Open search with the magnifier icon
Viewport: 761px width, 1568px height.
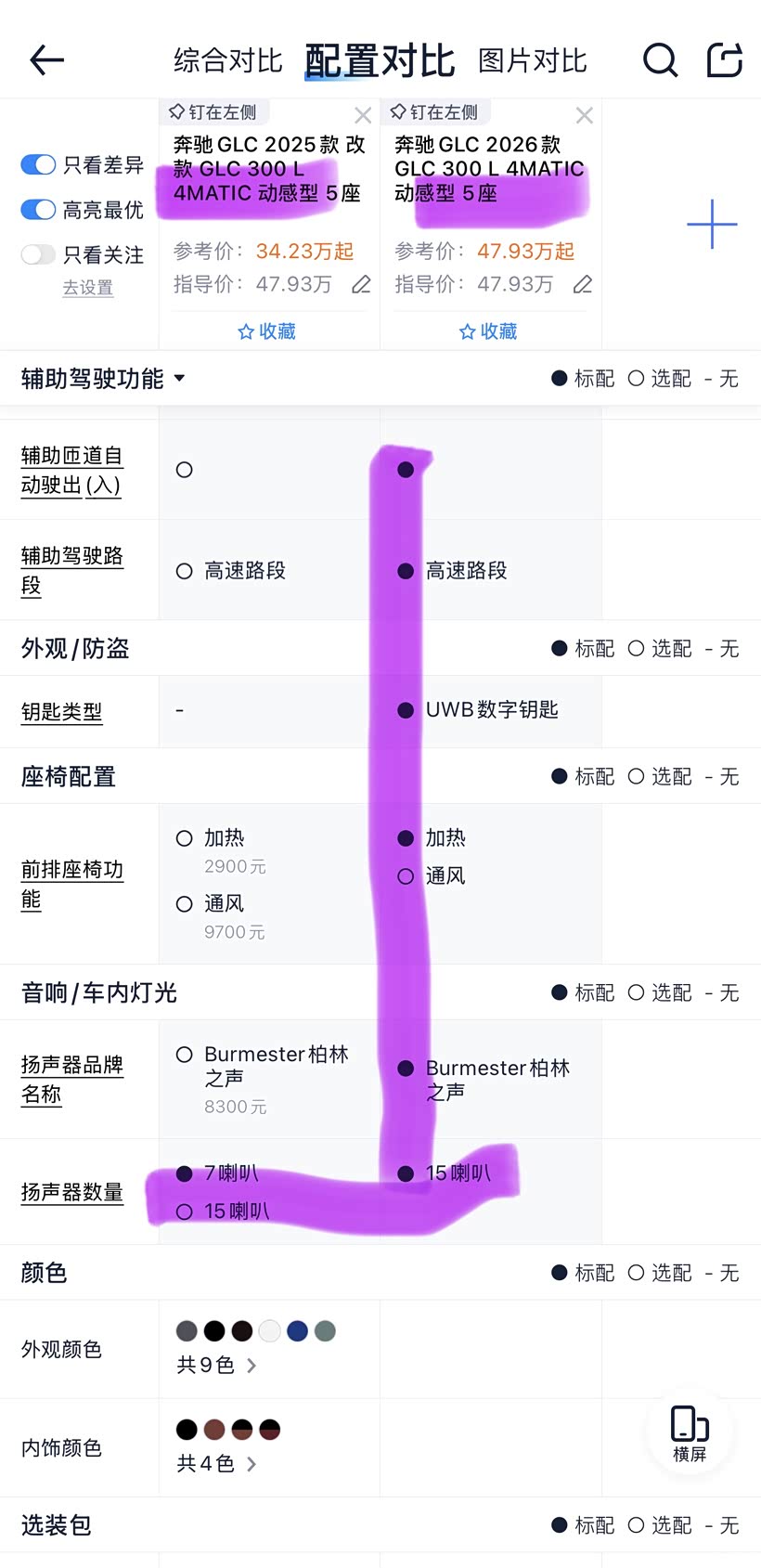pos(660,61)
